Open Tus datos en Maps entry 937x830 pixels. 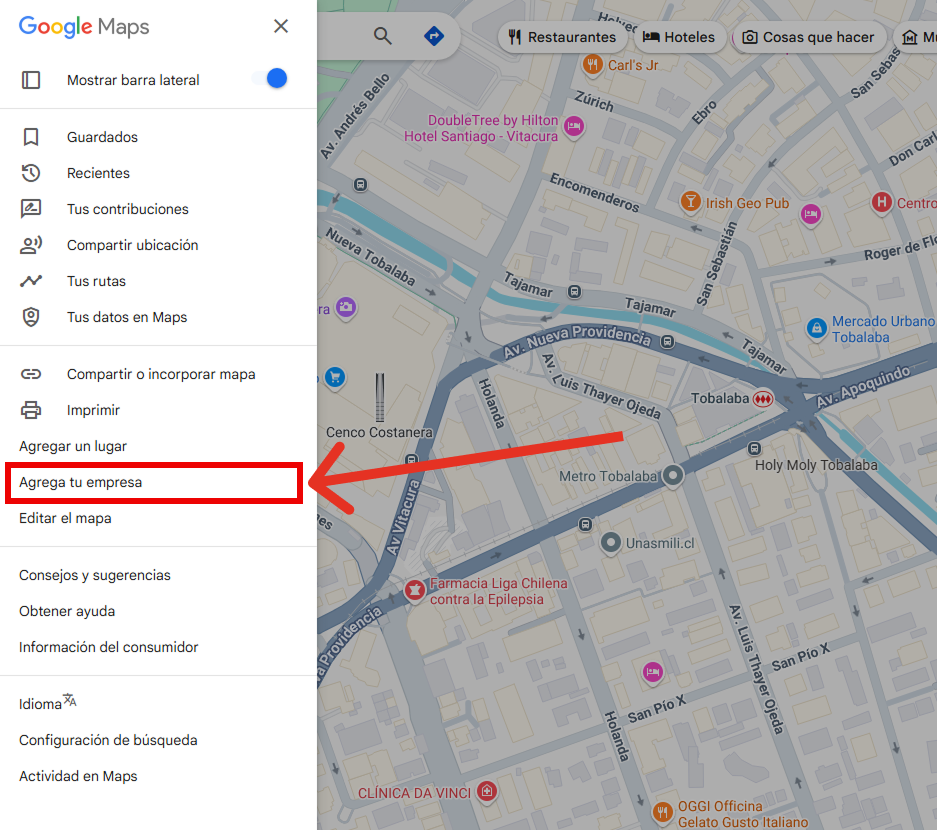(x=158, y=317)
